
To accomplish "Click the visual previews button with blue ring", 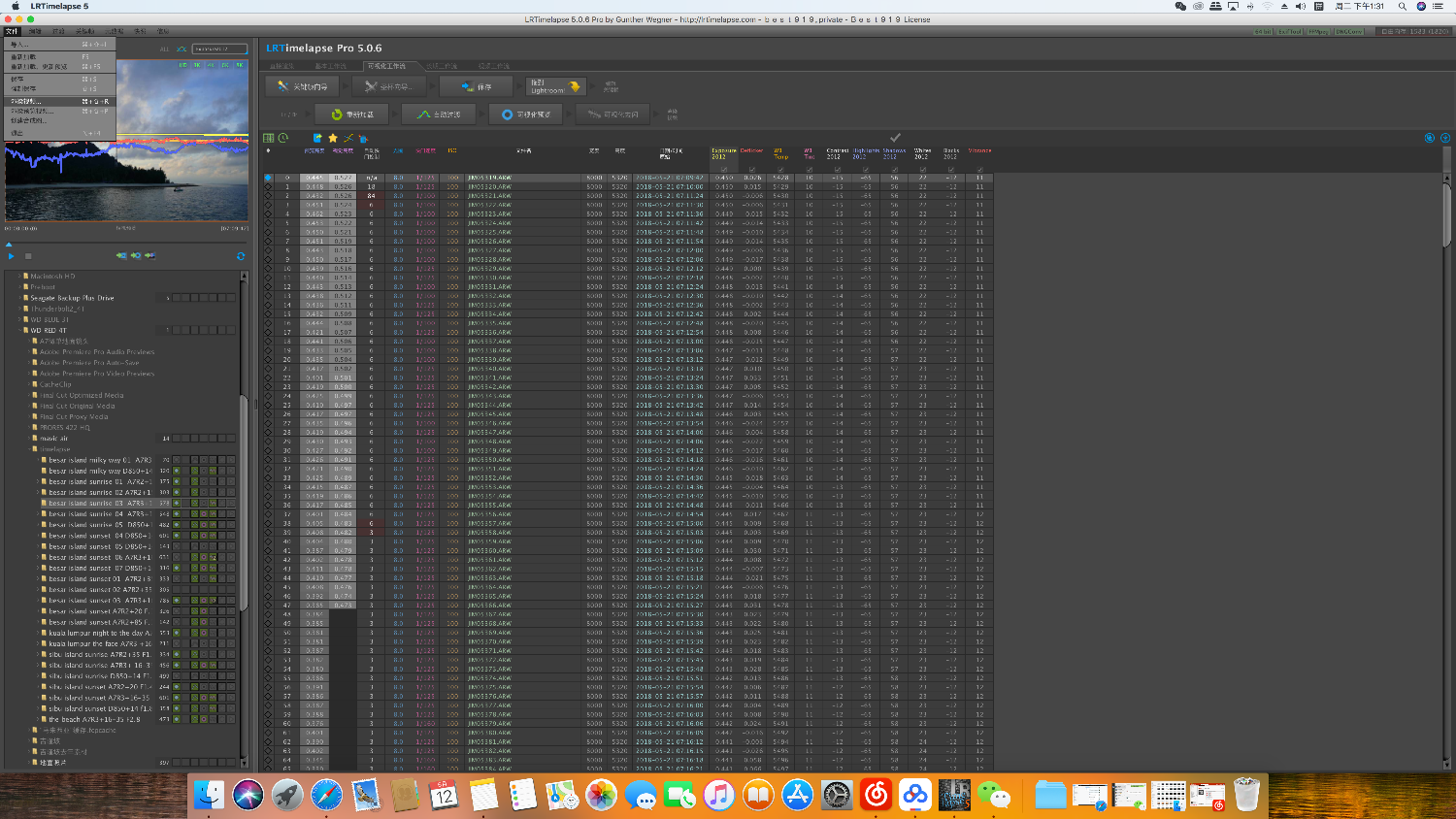I will click(x=526, y=114).
